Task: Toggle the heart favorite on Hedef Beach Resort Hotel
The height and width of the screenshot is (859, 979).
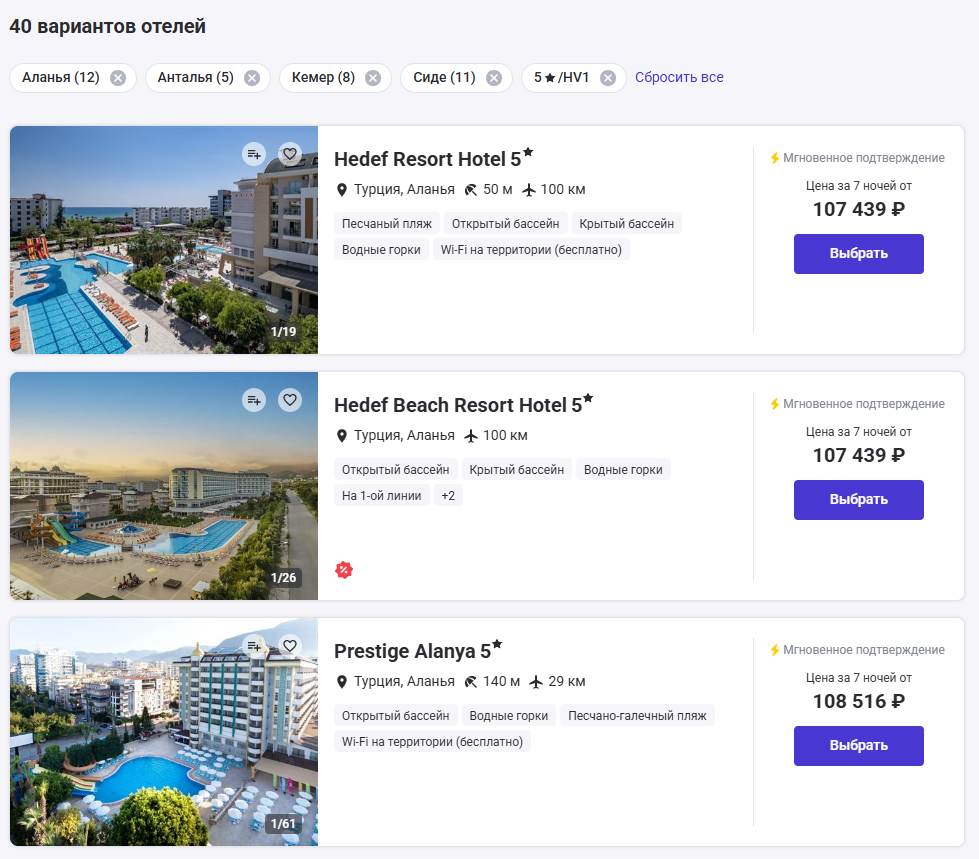Action: pyautogui.click(x=290, y=400)
